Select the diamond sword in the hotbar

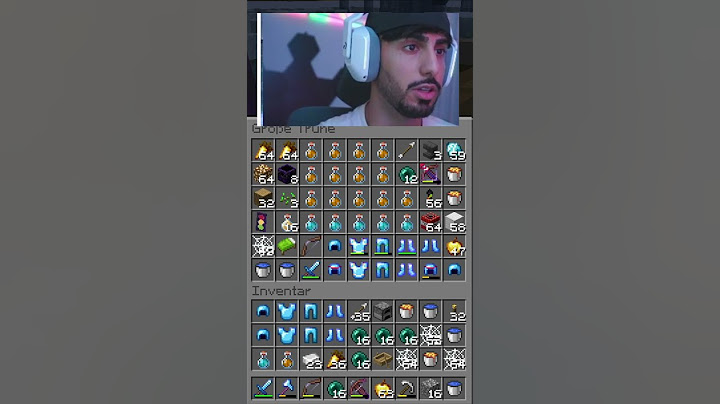point(263,388)
